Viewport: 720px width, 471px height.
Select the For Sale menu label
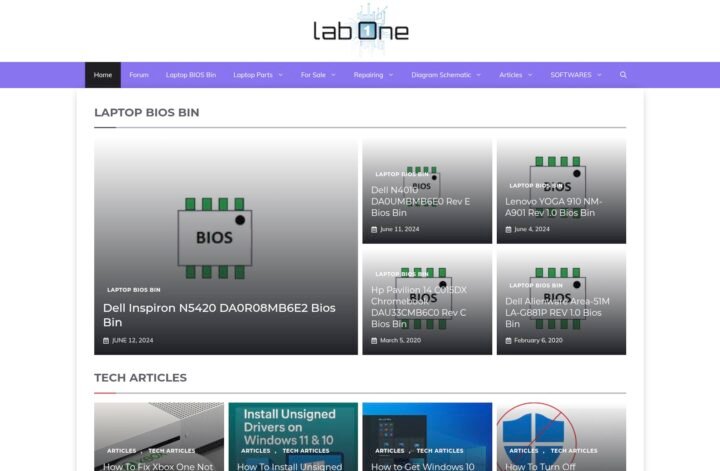pyautogui.click(x=313, y=75)
